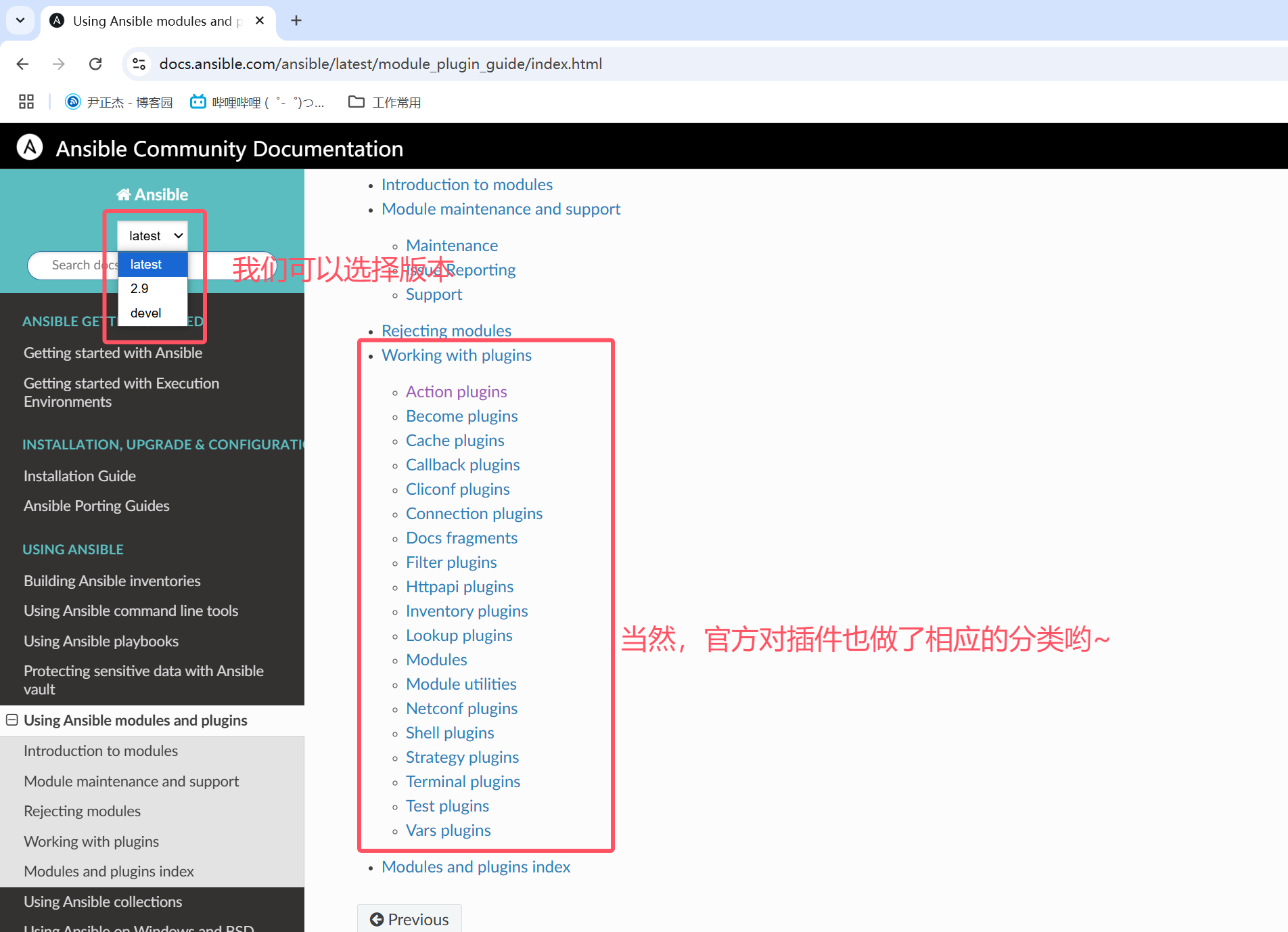
Task: Open the Shell plugins link
Action: point(450,733)
